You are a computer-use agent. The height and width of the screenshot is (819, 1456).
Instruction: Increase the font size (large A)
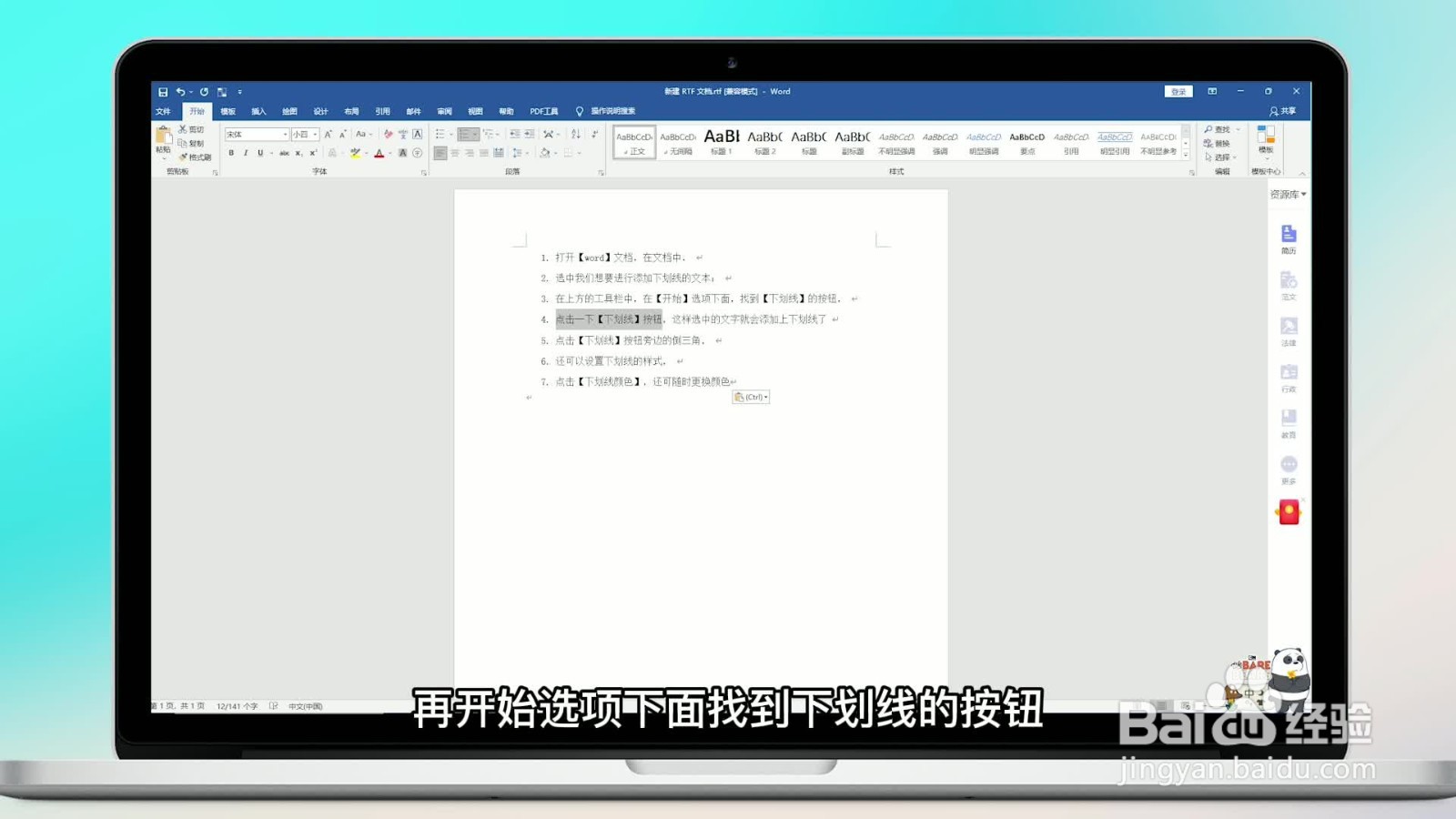click(x=329, y=134)
